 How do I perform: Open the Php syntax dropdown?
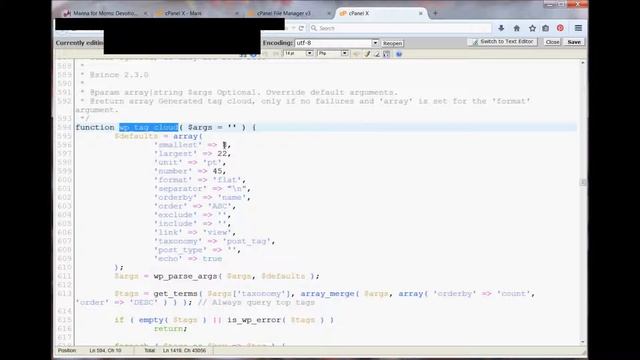pyautogui.click(x=333, y=53)
